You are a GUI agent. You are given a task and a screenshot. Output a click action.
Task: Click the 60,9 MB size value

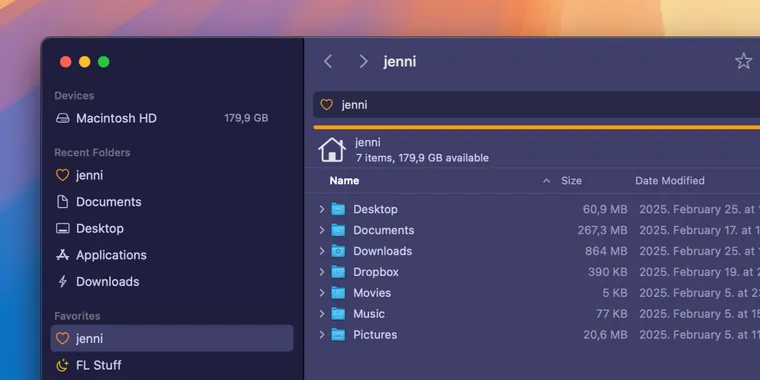pyautogui.click(x=605, y=209)
